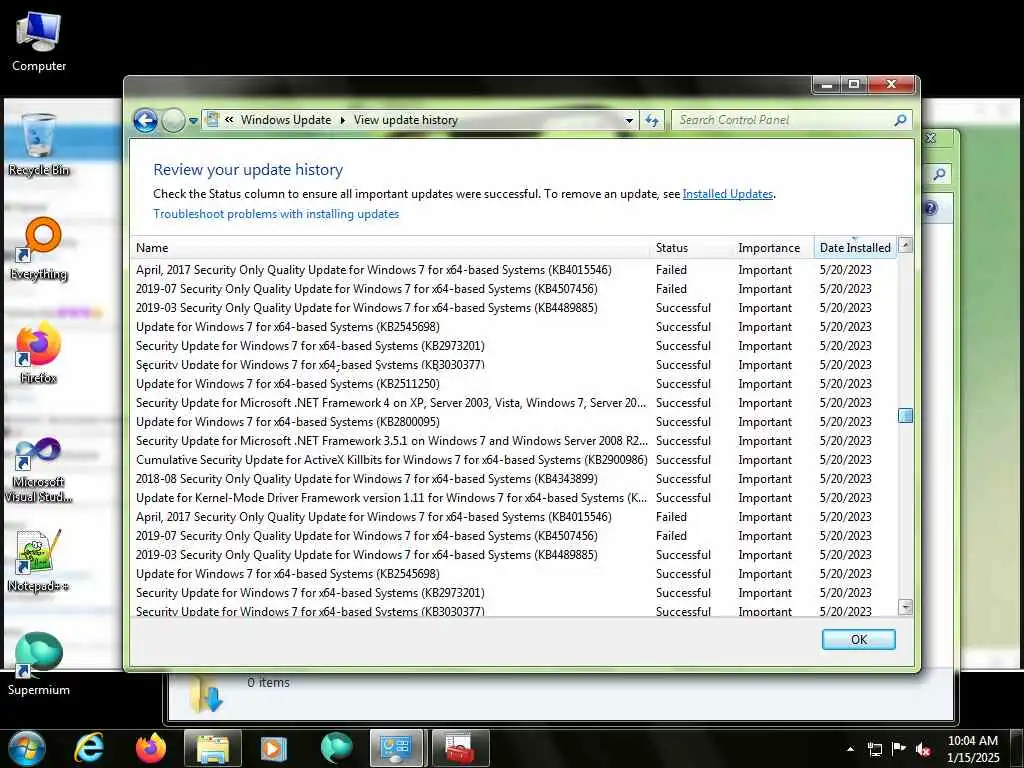This screenshot has width=1024, height=768.
Task: Open Windows Explorer from the taskbar
Action: 213,748
